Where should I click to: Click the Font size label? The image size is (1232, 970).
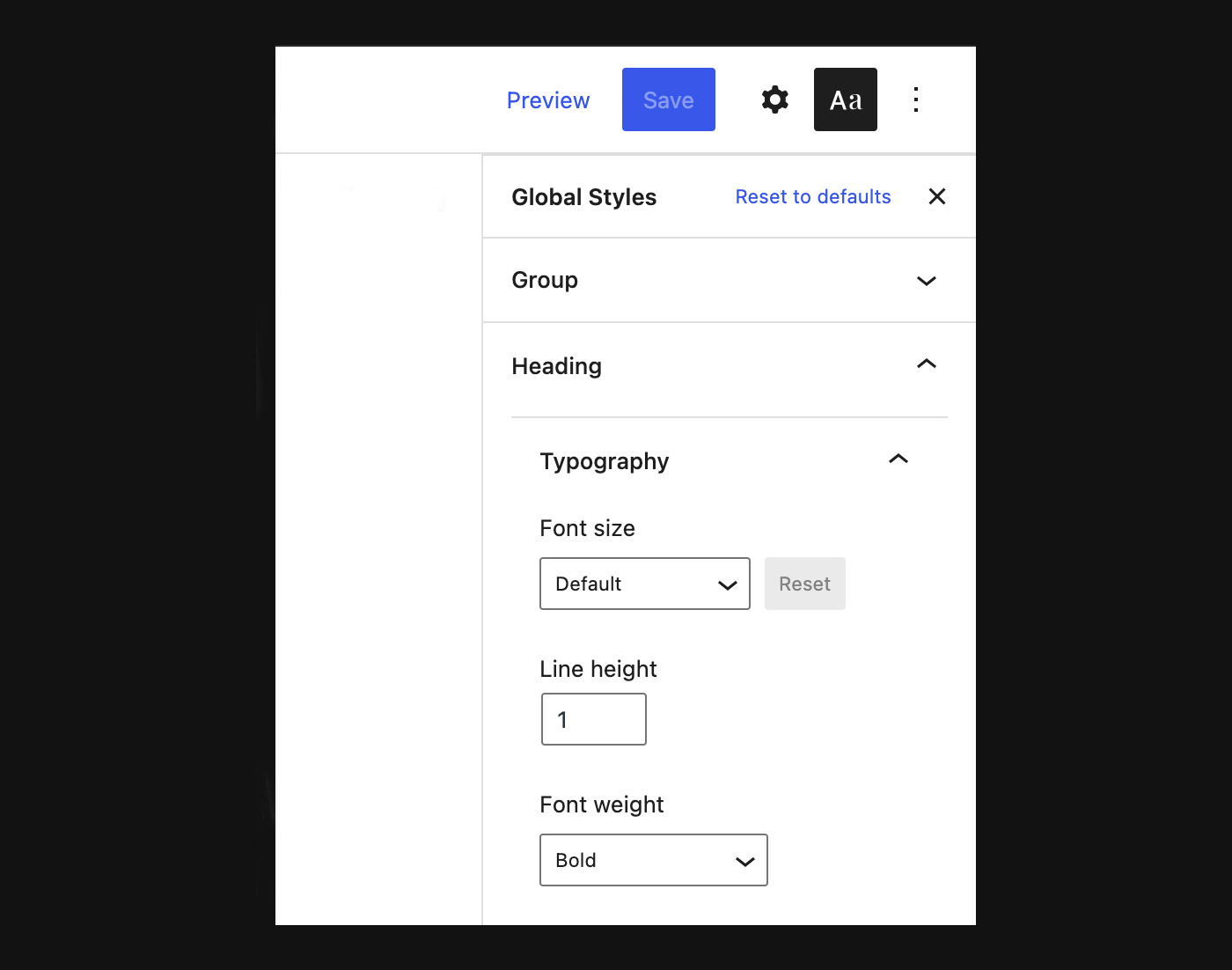click(588, 528)
